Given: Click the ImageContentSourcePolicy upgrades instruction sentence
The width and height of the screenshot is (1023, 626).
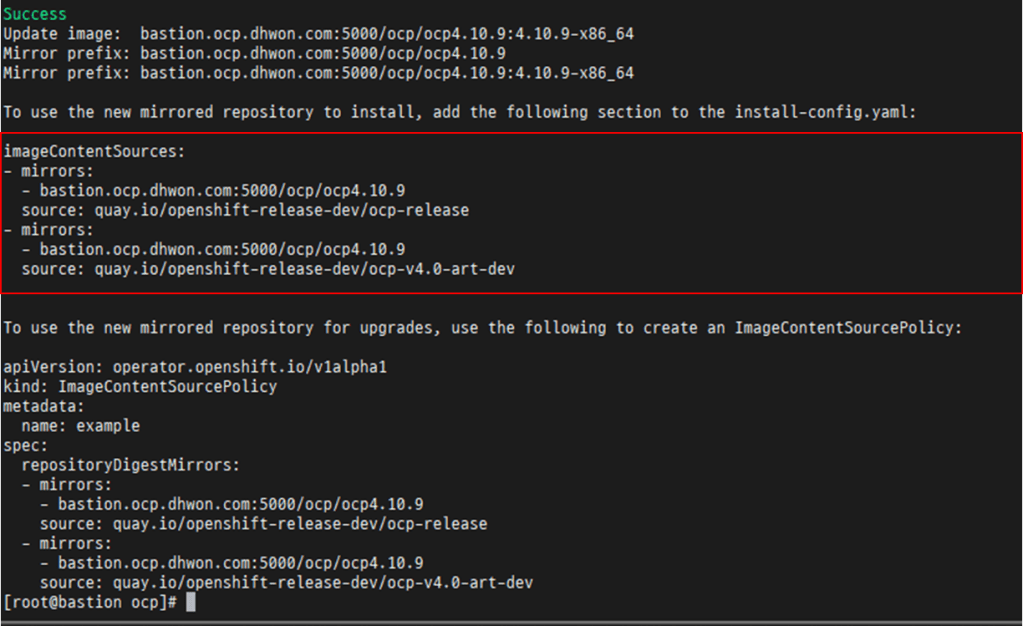Looking at the screenshot, I should 482,328.
